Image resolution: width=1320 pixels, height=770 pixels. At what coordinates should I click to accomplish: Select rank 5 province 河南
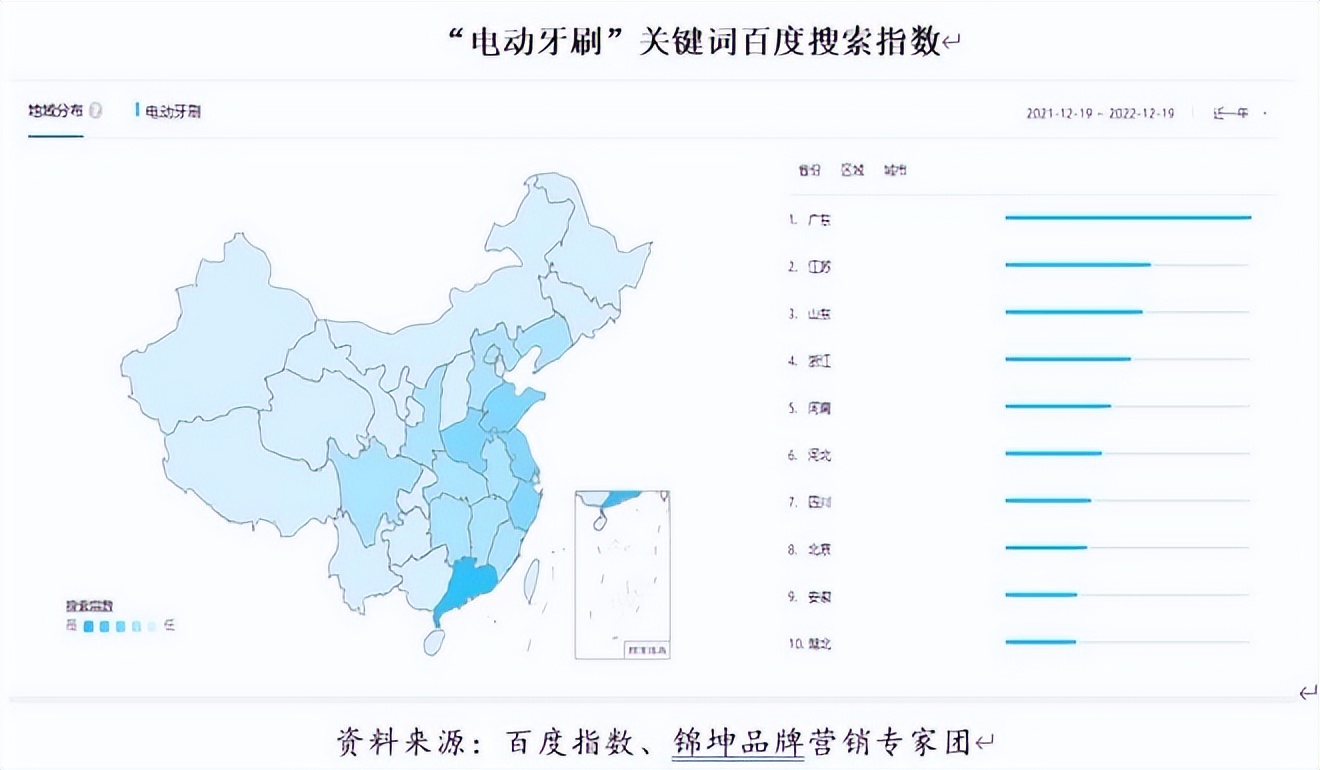[x=819, y=407]
